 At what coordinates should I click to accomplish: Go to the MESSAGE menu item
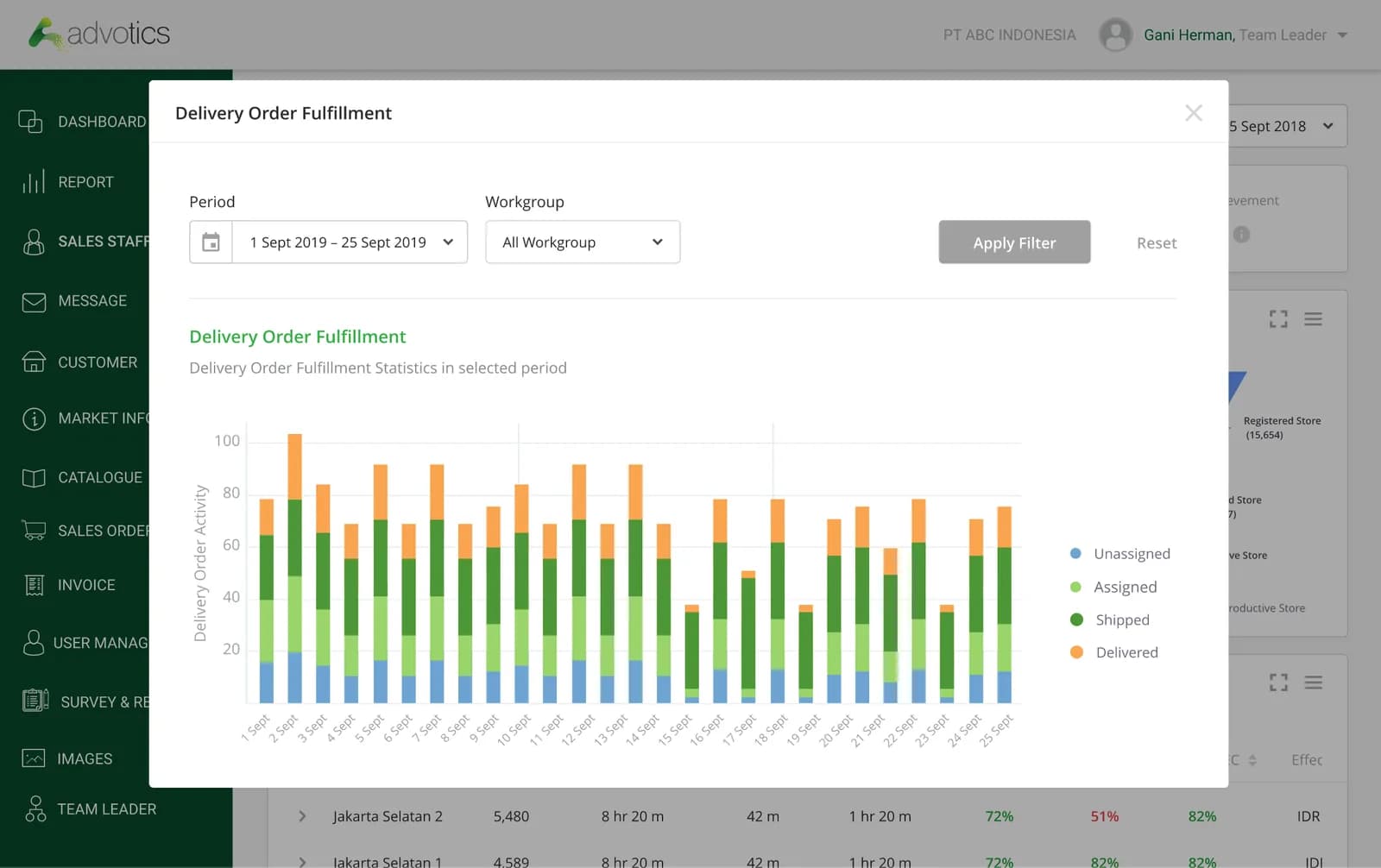tap(92, 301)
